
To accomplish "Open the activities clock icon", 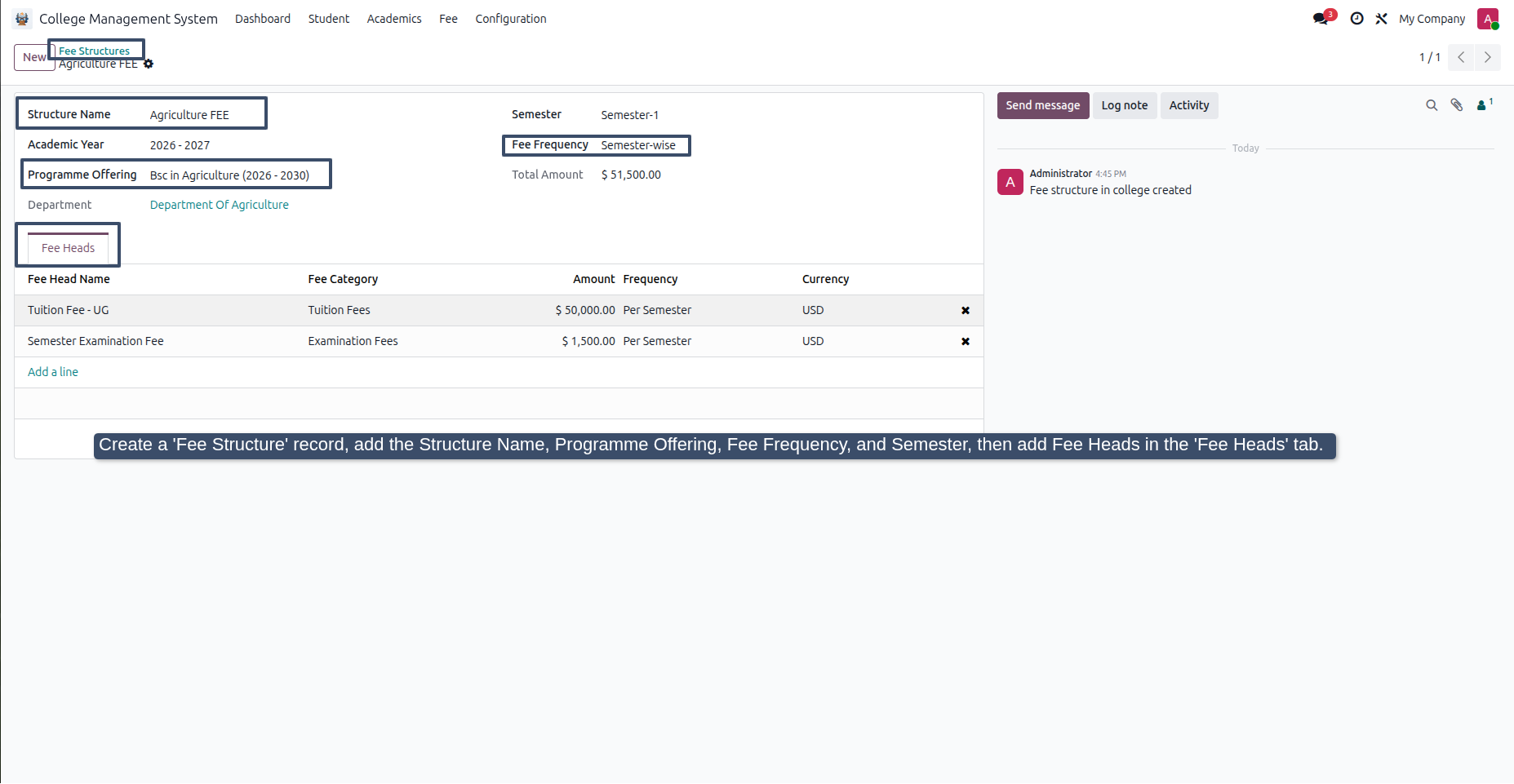I will click(1356, 19).
